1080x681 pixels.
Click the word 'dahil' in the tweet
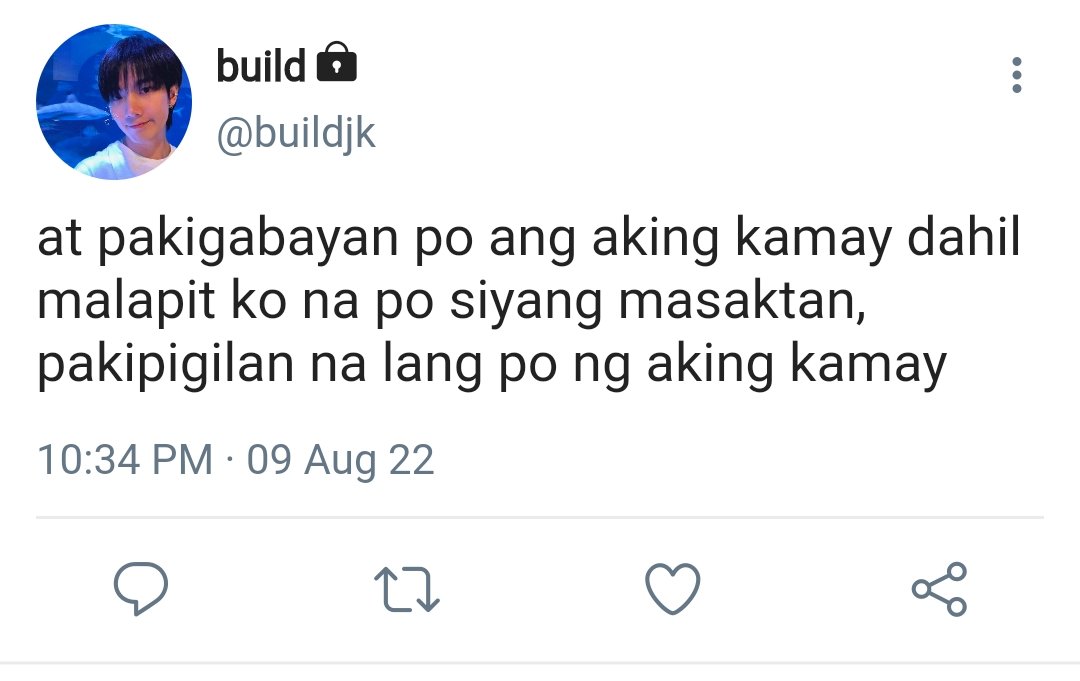pyautogui.click(x=964, y=238)
